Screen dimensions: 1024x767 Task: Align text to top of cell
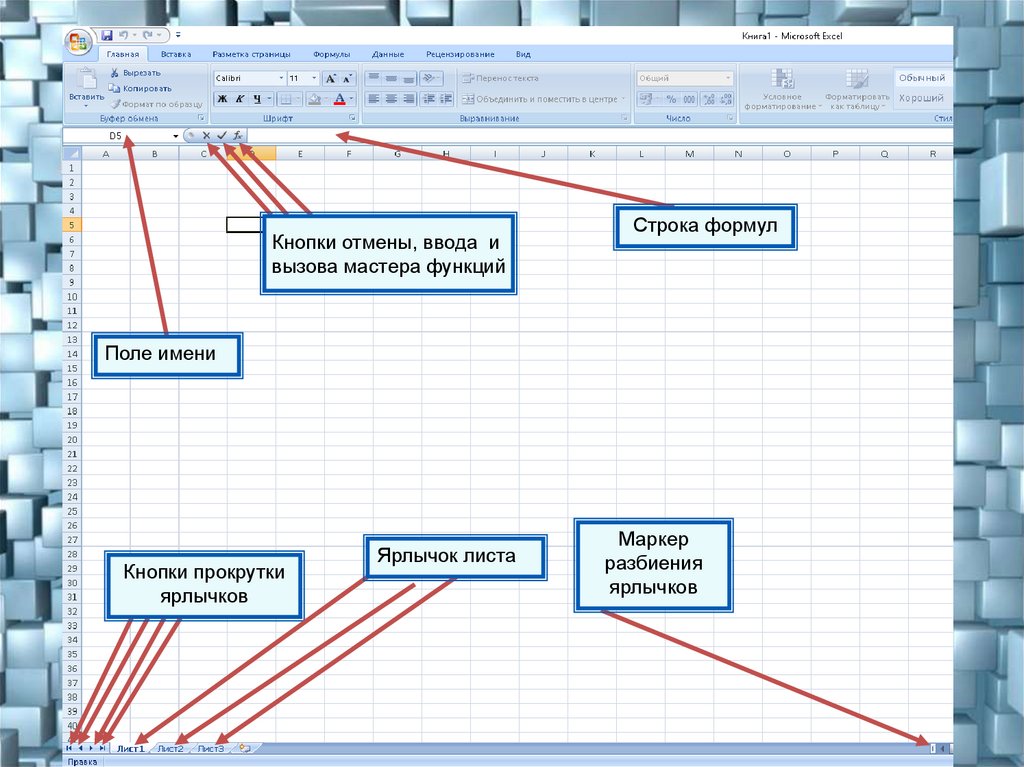(x=374, y=78)
